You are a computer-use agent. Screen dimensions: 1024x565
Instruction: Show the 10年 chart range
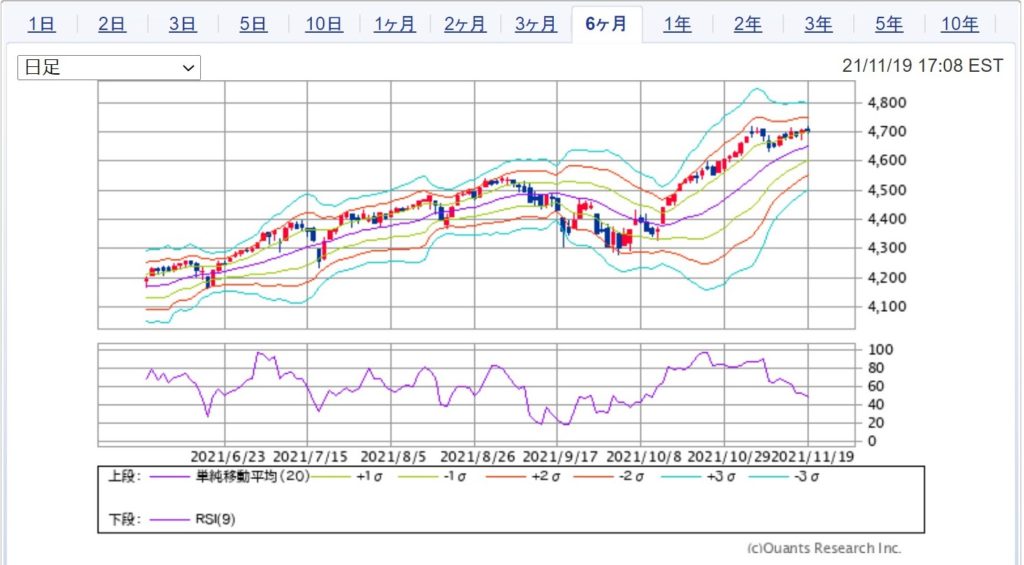coord(959,25)
